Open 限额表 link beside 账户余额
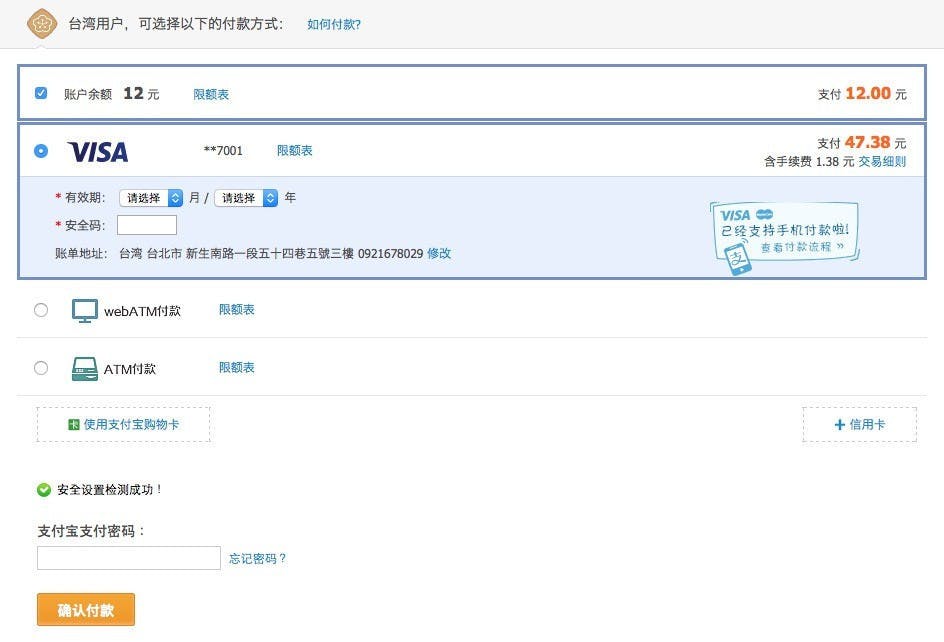This screenshot has height=642, width=944. tap(211, 95)
